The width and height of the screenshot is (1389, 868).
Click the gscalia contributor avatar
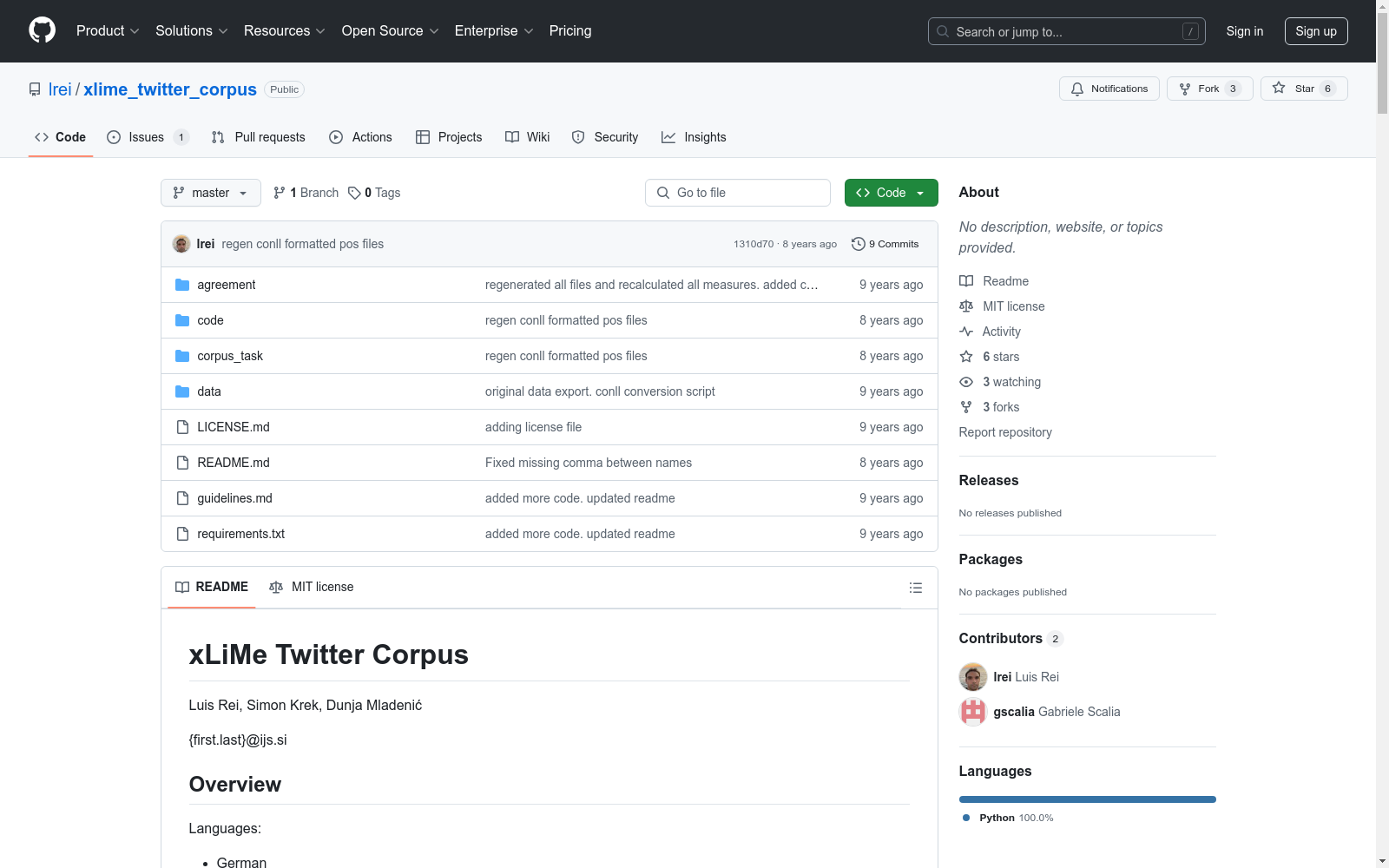point(973,712)
